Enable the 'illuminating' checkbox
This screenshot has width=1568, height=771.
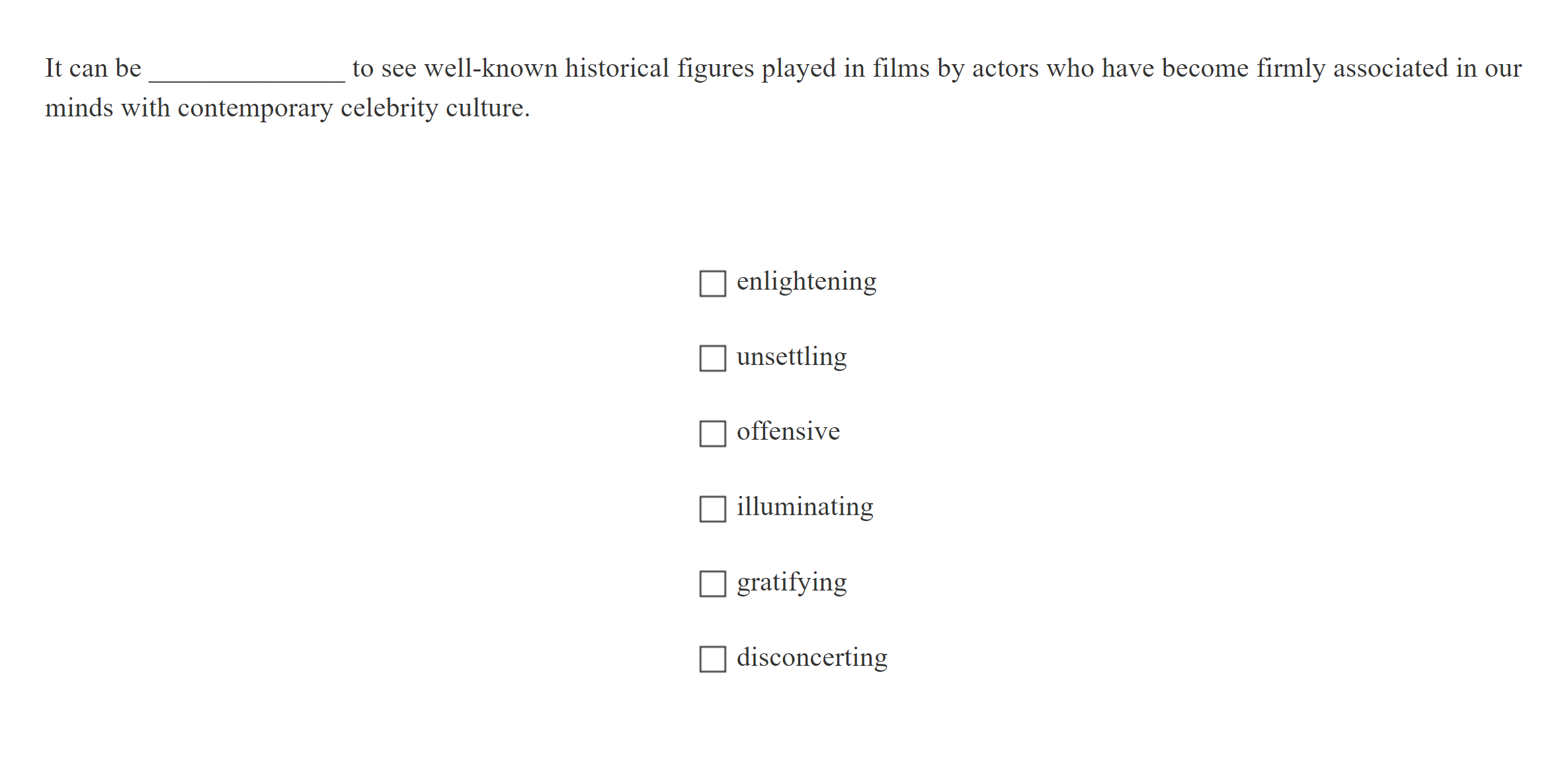(x=712, y=508)
